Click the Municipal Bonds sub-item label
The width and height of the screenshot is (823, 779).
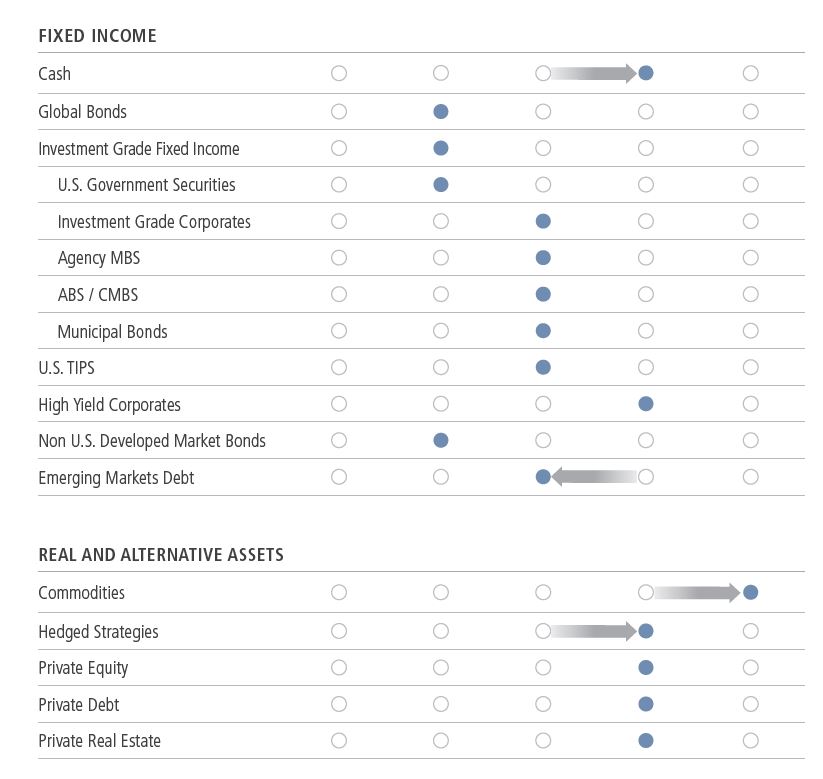coord(112,332)
